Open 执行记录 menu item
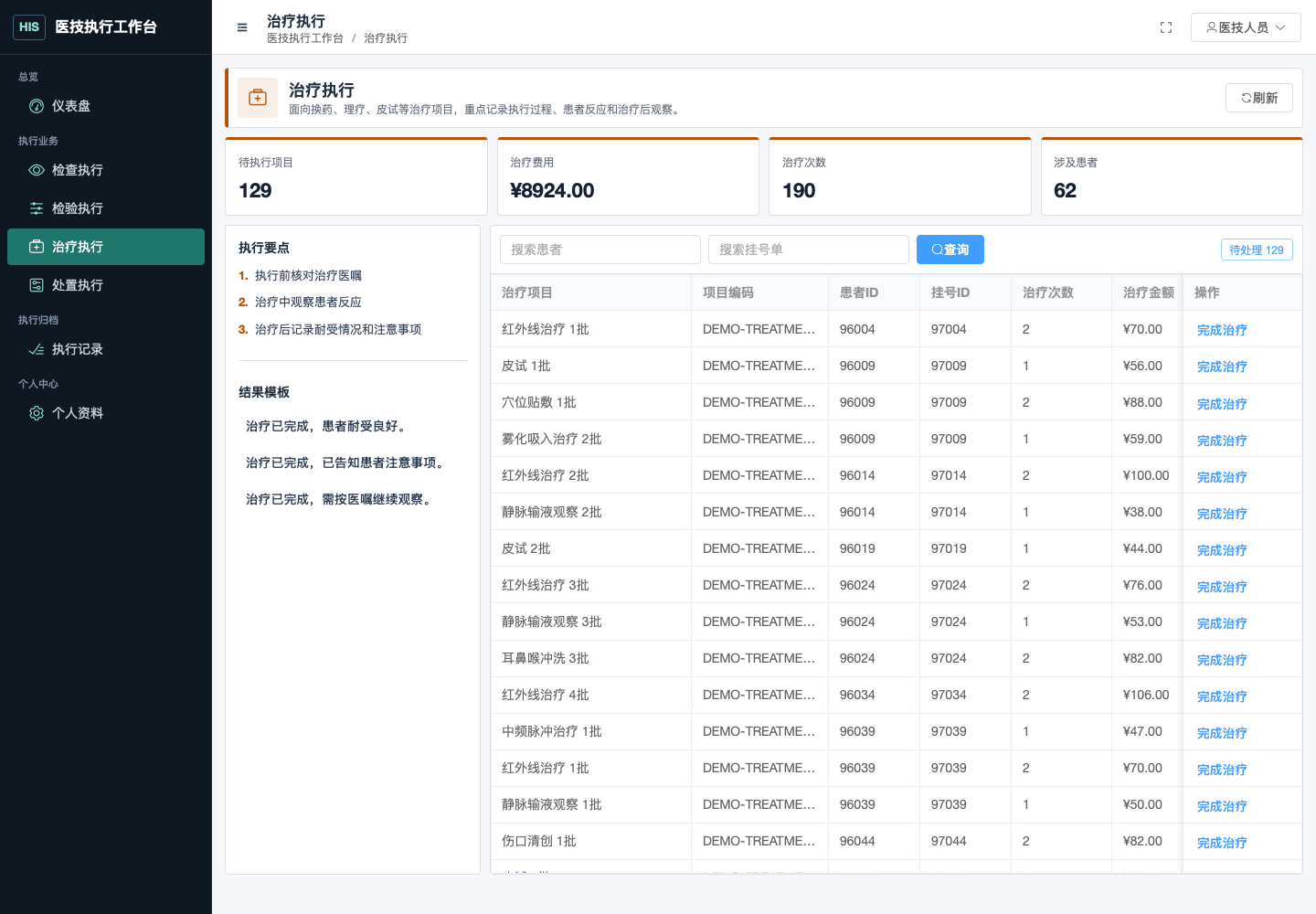This screenshot has height=914, width=1316. (106, 349)
